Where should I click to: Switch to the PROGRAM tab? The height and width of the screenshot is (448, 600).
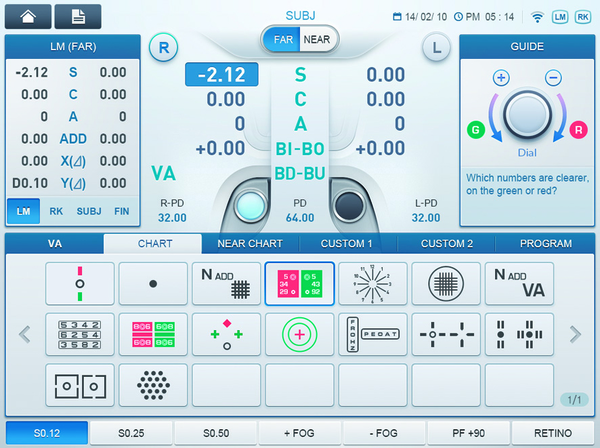tap(546, 243)
